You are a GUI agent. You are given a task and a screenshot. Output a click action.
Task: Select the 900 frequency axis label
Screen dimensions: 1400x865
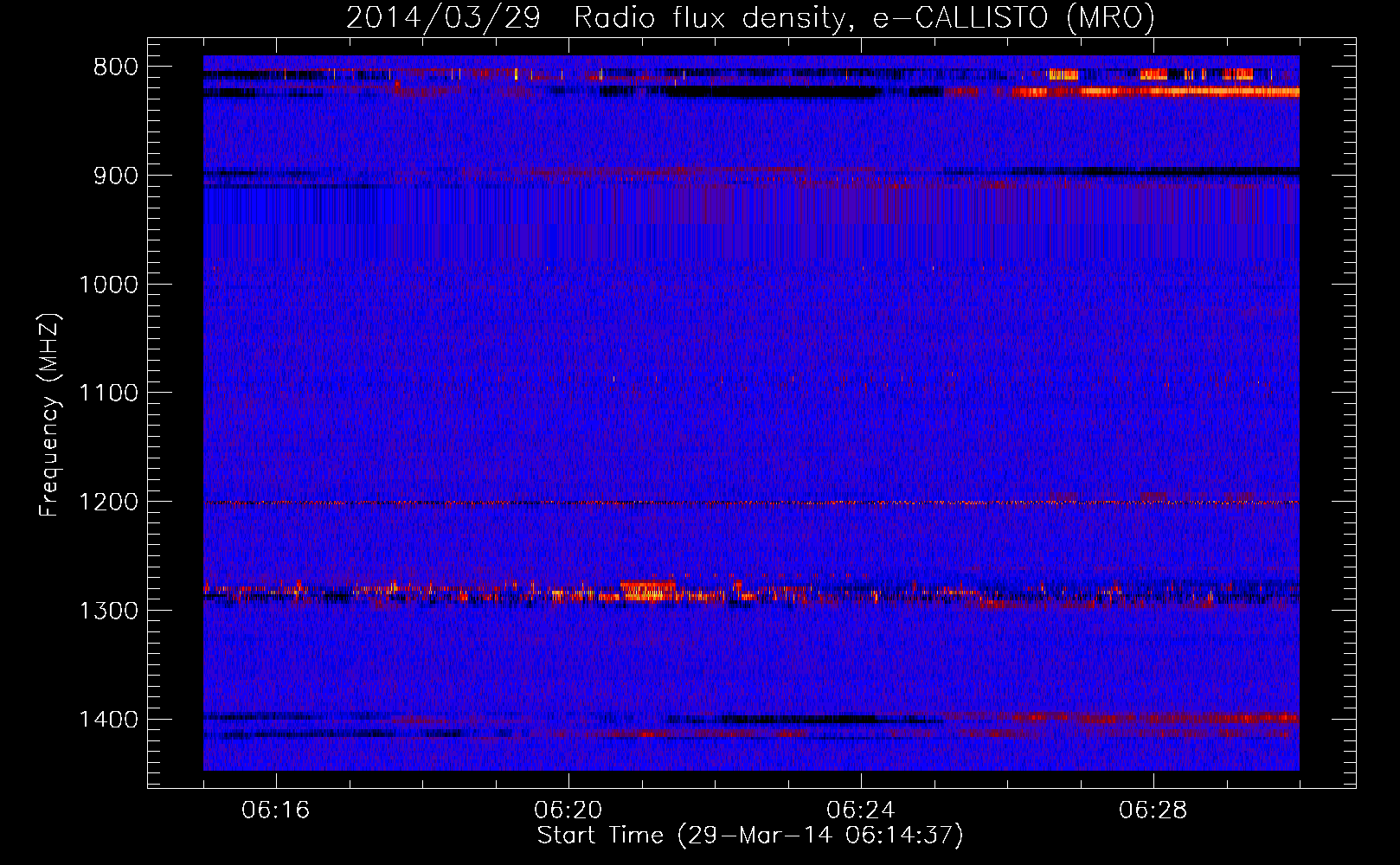click(115, 176)
